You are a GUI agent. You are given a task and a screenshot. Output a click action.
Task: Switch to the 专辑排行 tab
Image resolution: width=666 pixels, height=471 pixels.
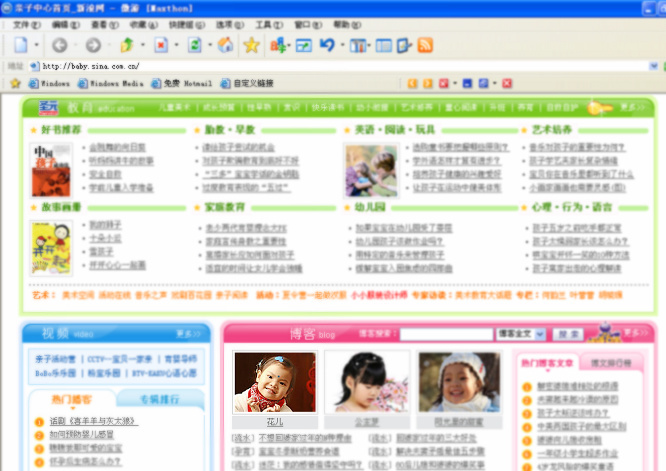(x=158, y=400)
